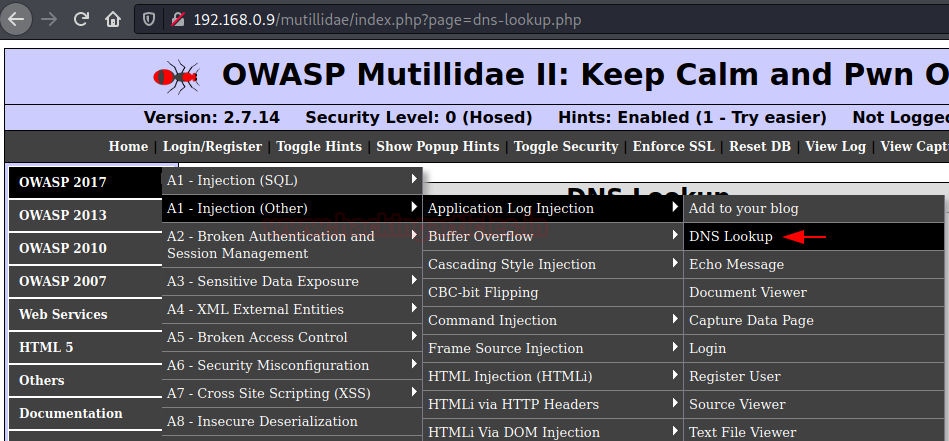Click Show Popup Hints link
949x441 pixels.
438,146
